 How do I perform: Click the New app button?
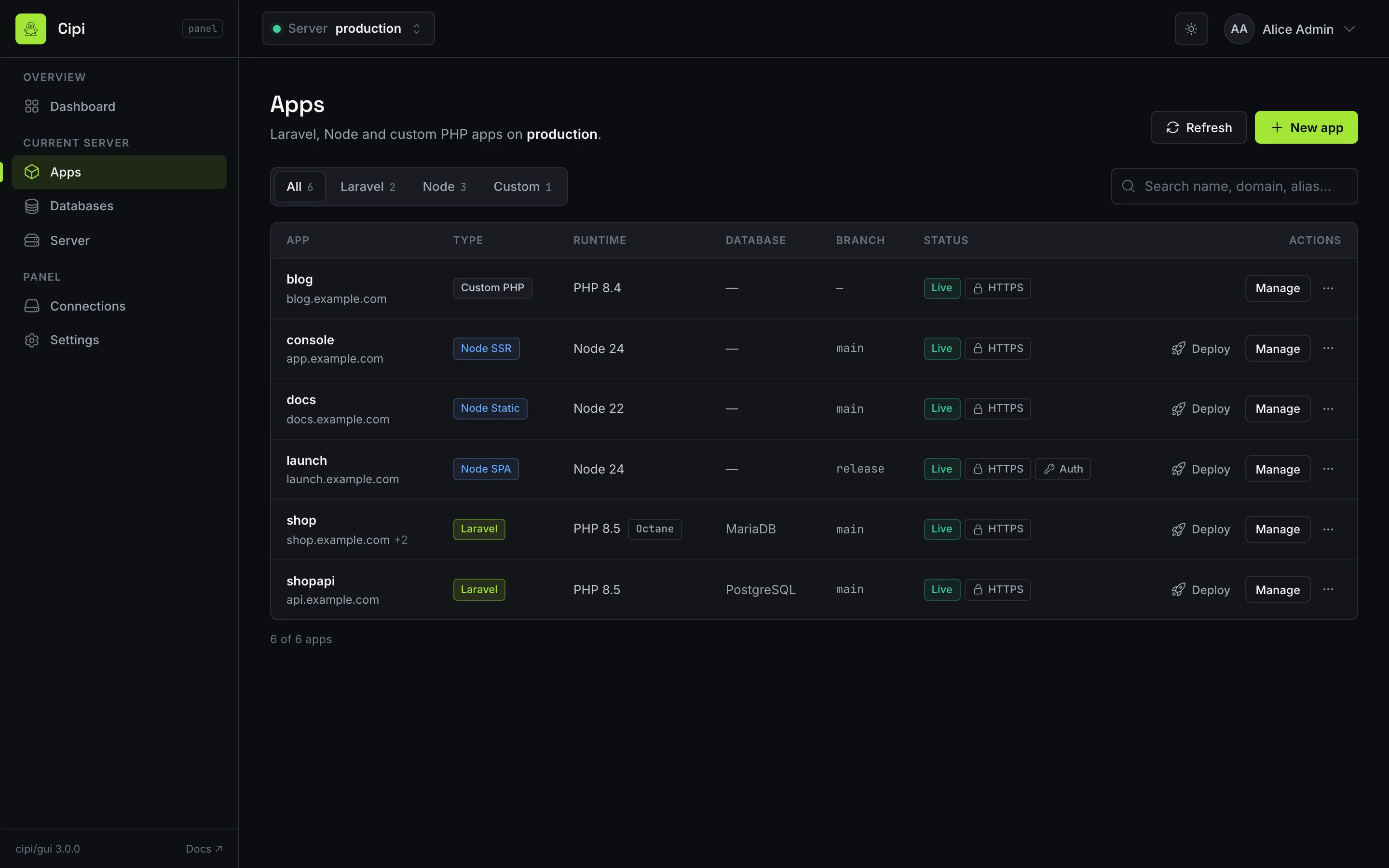(x=1307, y=127)
